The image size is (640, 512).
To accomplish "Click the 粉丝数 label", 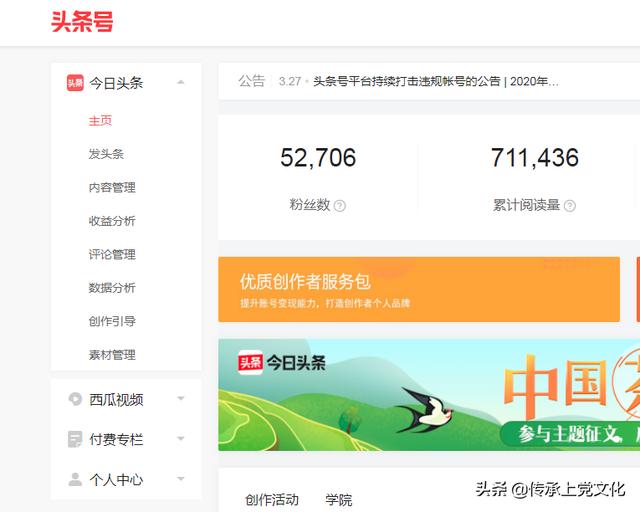I will [x=310, y=205].
